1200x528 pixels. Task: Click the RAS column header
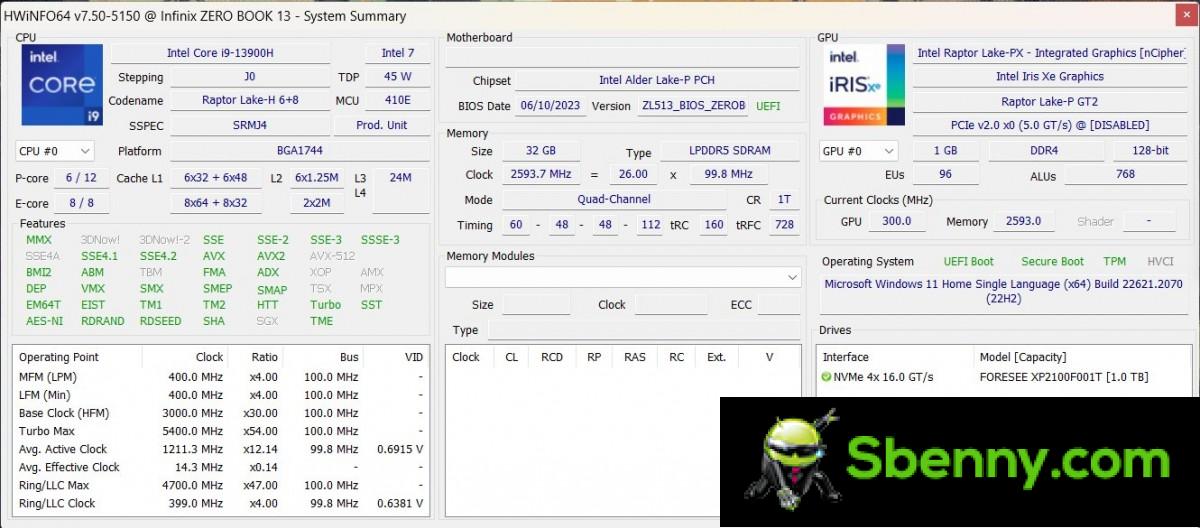(x=634, y=357)
